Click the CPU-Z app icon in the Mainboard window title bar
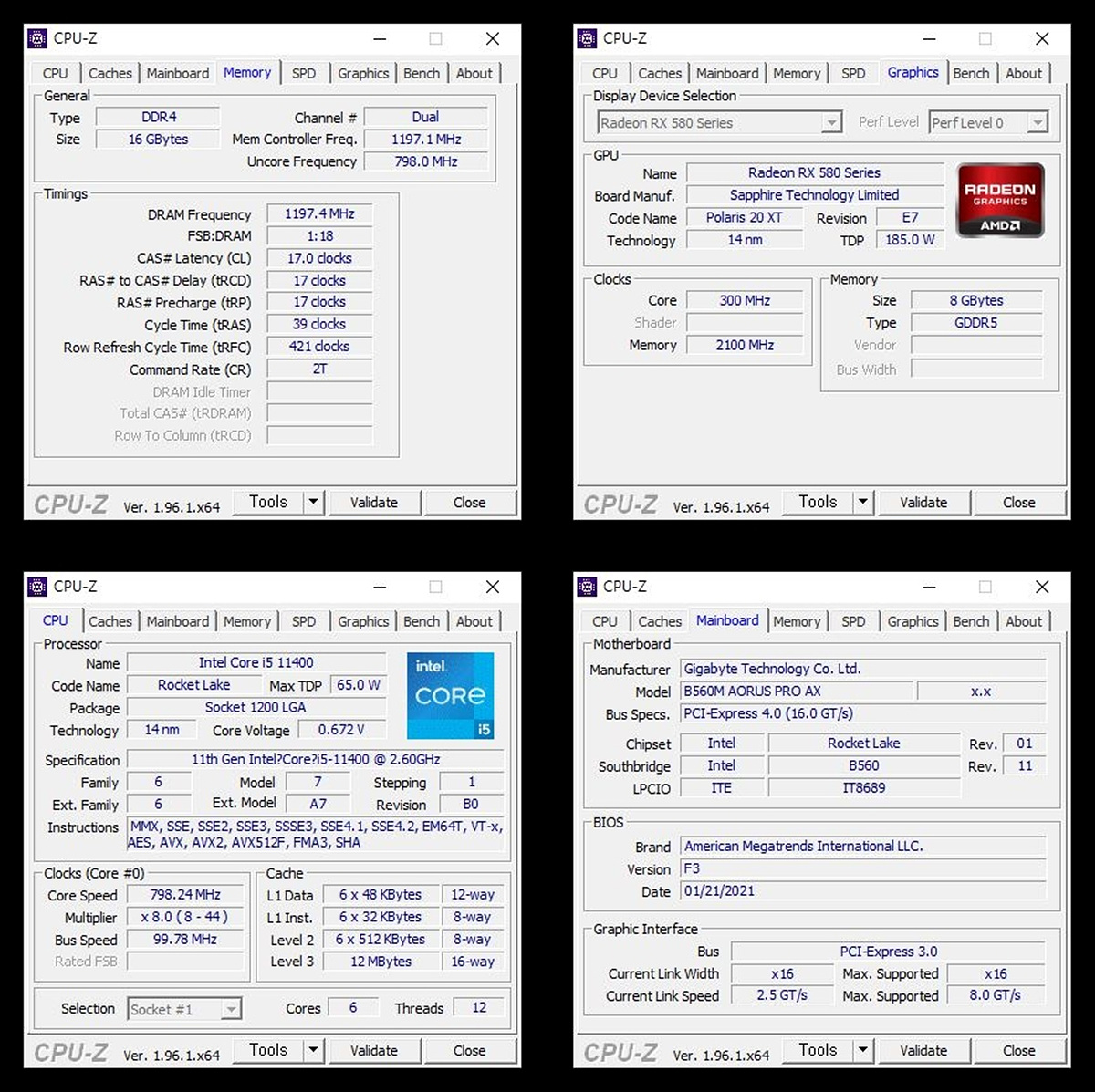1095x1092 pixels. (x=587, y=587)
